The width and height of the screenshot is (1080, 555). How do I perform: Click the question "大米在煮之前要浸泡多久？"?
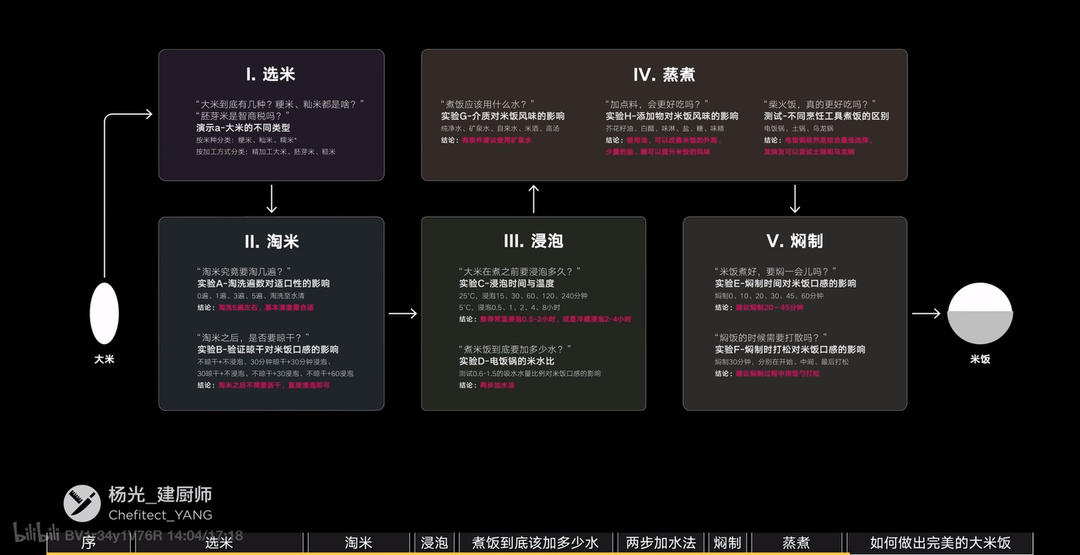(519, 271)
